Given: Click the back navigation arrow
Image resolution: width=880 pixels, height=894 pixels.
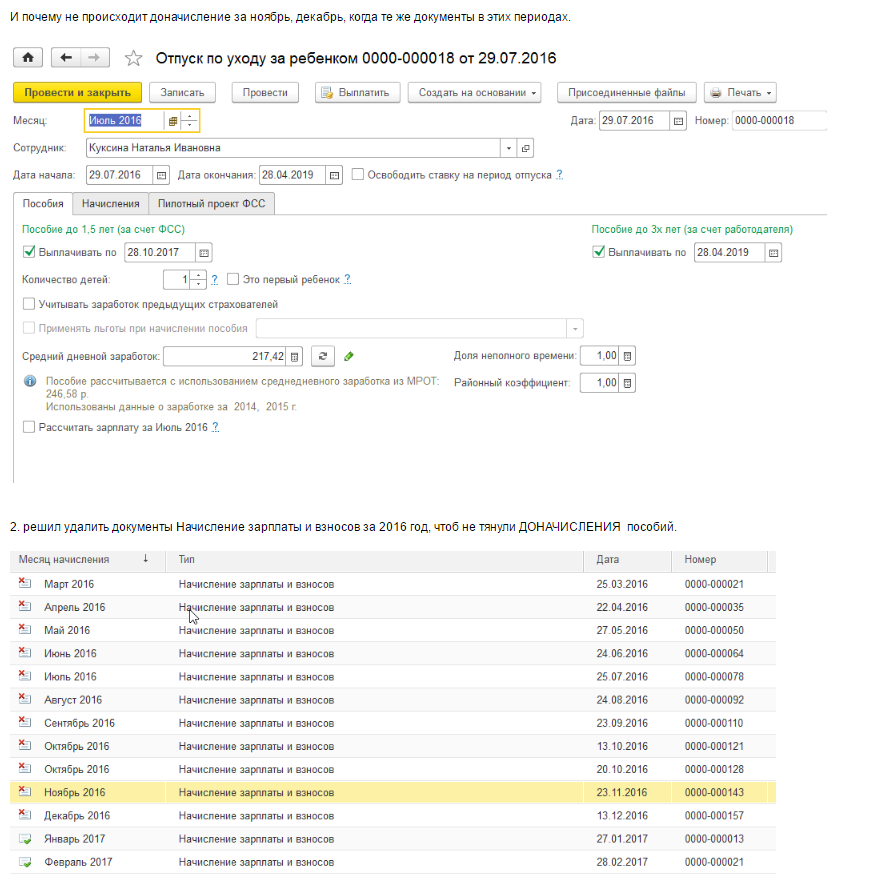Looking at the screenshot, I should pos(65,58).
